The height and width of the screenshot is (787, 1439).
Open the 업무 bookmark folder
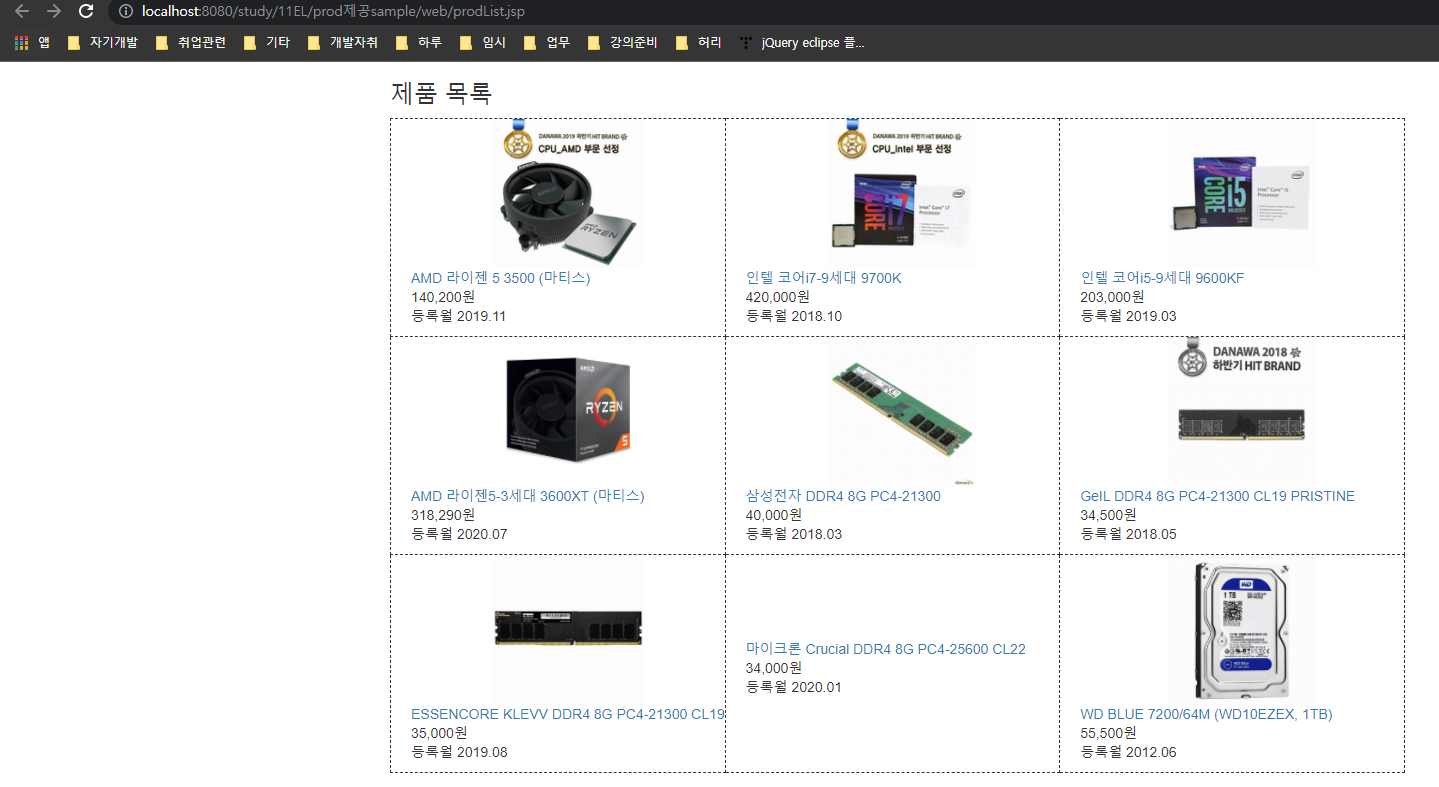point(546,43)
